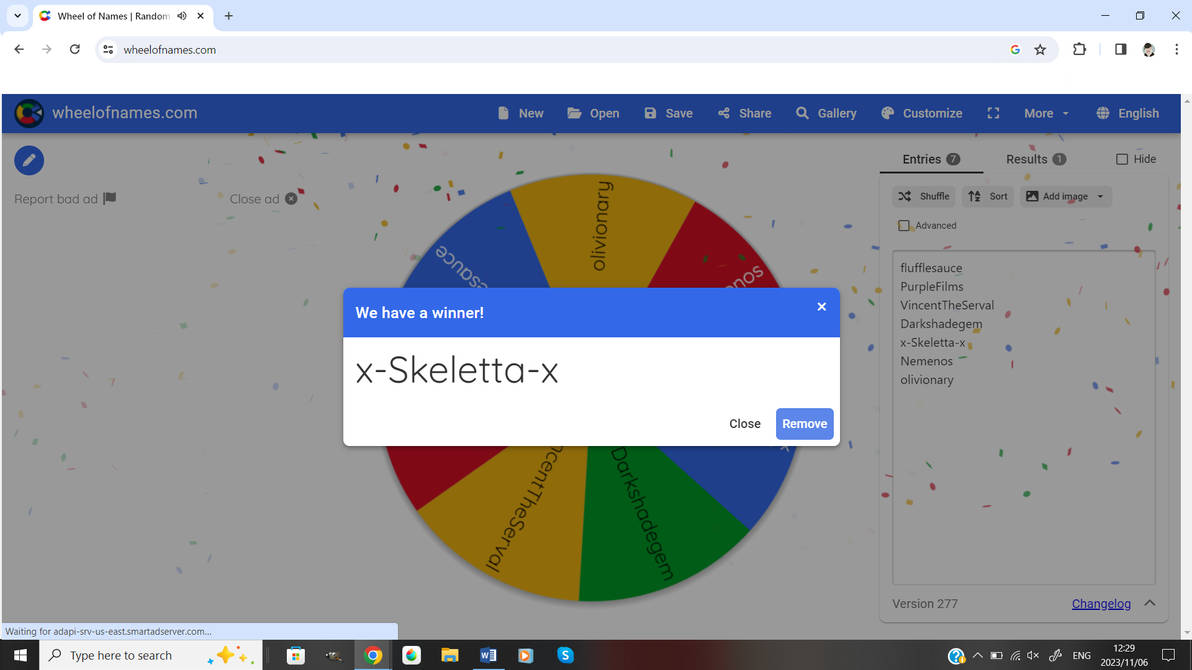Click the muted volume tray icon
This screenshot has width=1192, height=670.
click(1033, 655)
